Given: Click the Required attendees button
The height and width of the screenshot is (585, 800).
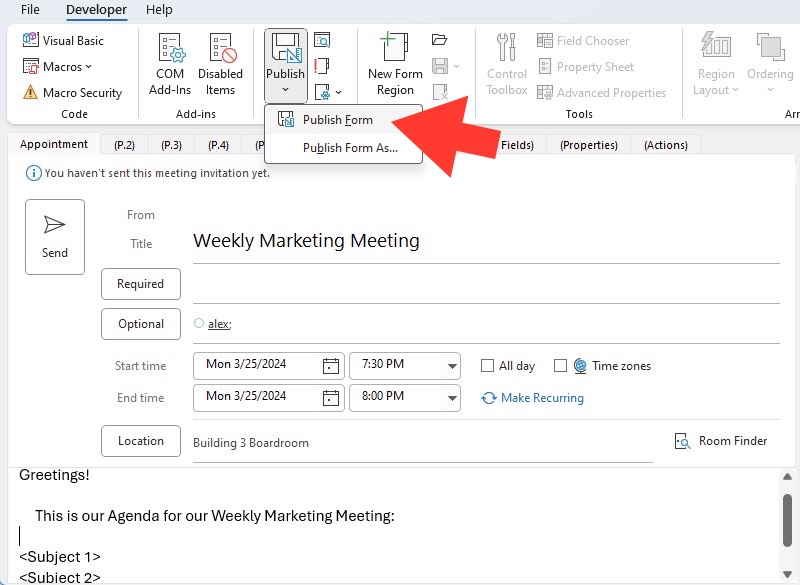Looking at the screenshot, I should [141, 284].
